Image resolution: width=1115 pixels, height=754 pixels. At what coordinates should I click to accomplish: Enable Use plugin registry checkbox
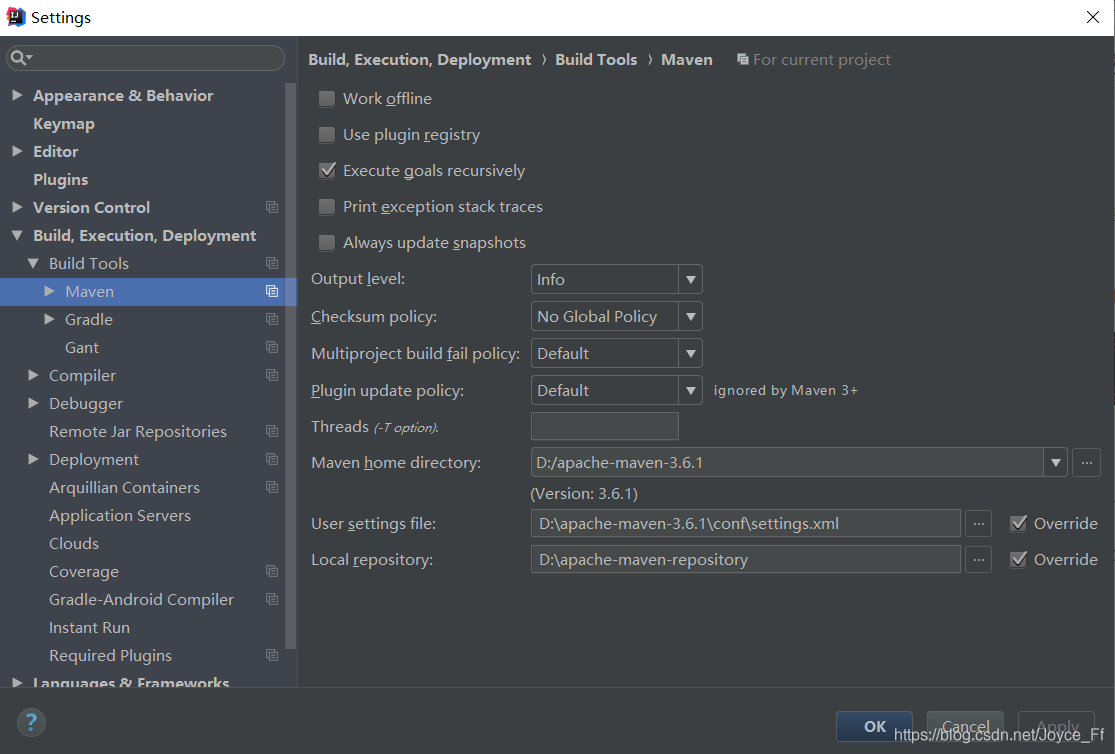click(326, 134)
